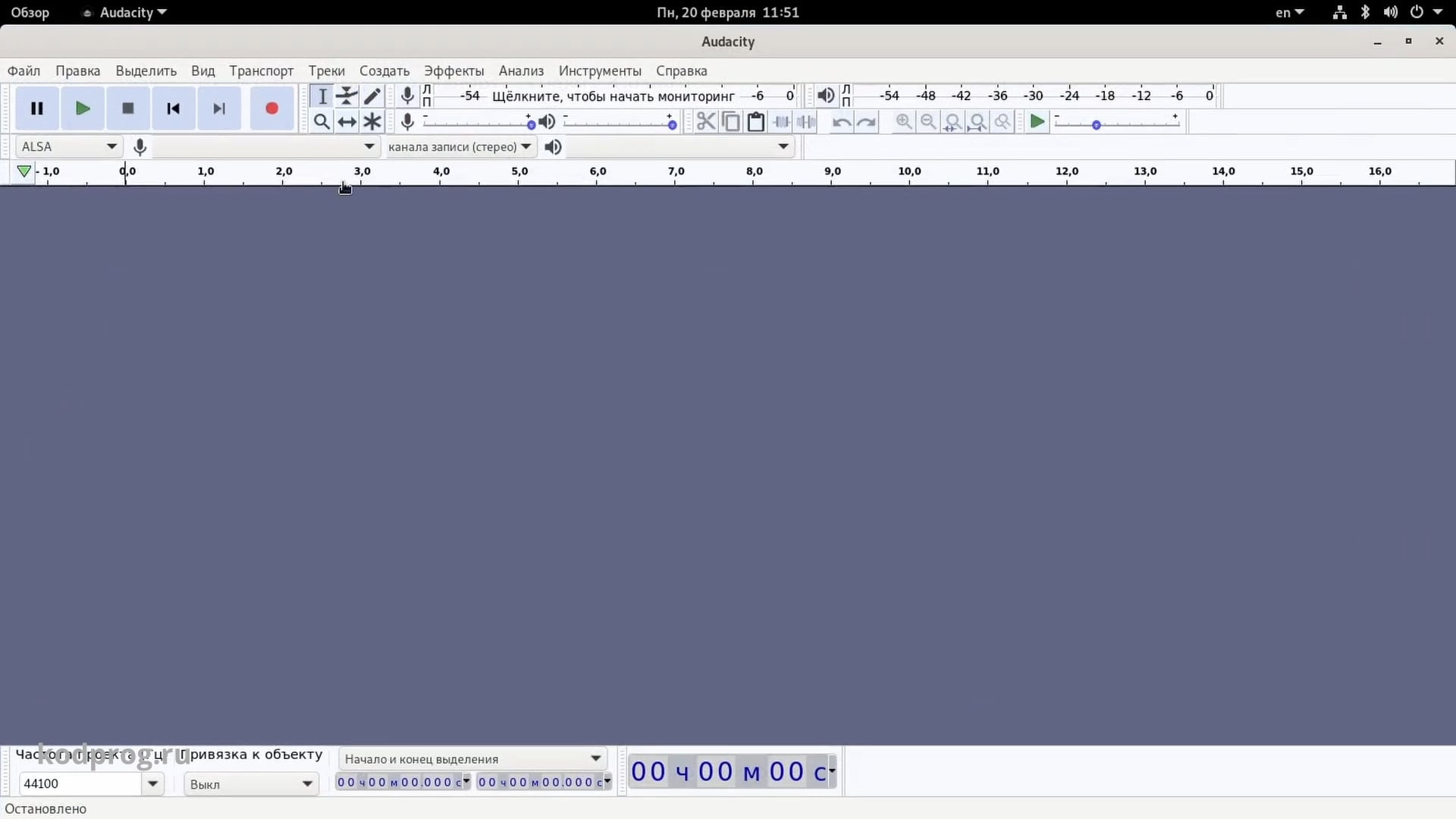Open the Файл menu

point(24,71)
